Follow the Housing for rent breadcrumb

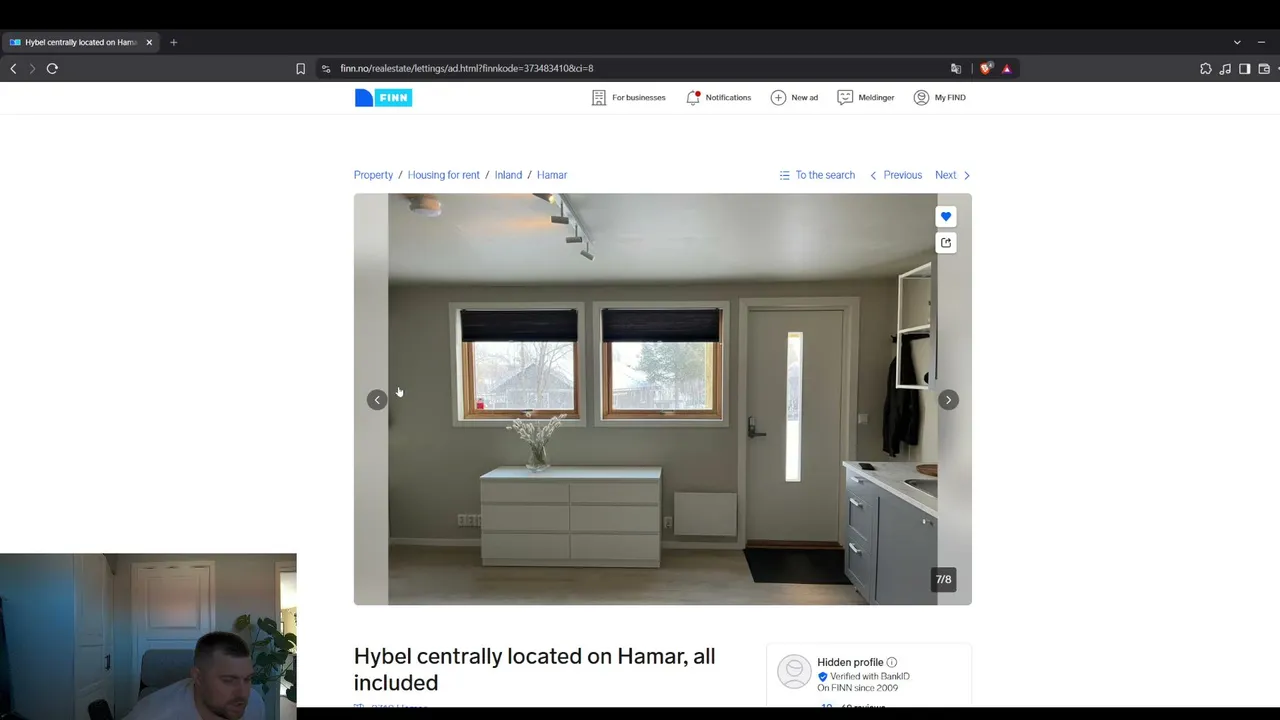[444, 175]
